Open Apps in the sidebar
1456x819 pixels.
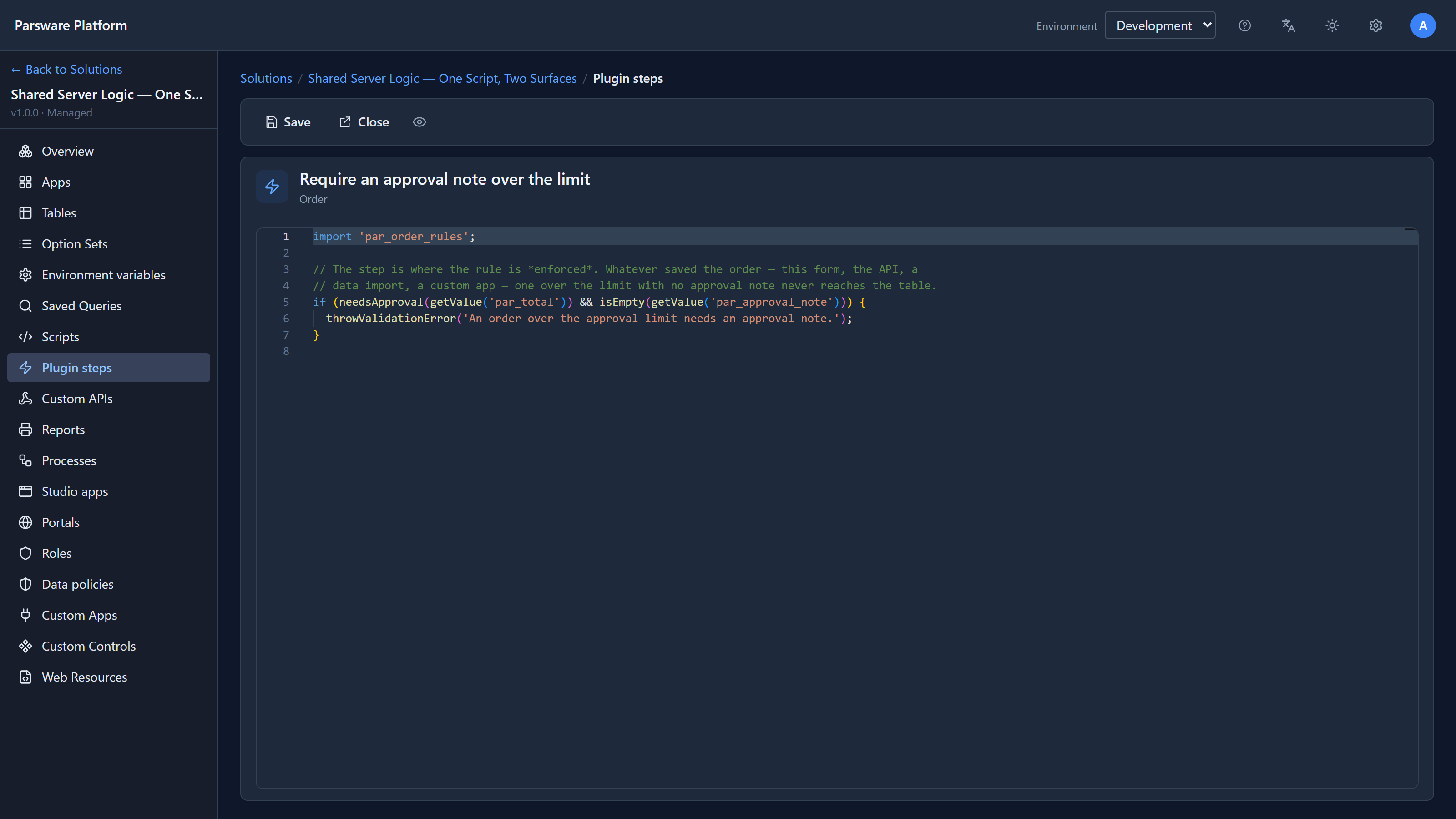coord(109,182)
